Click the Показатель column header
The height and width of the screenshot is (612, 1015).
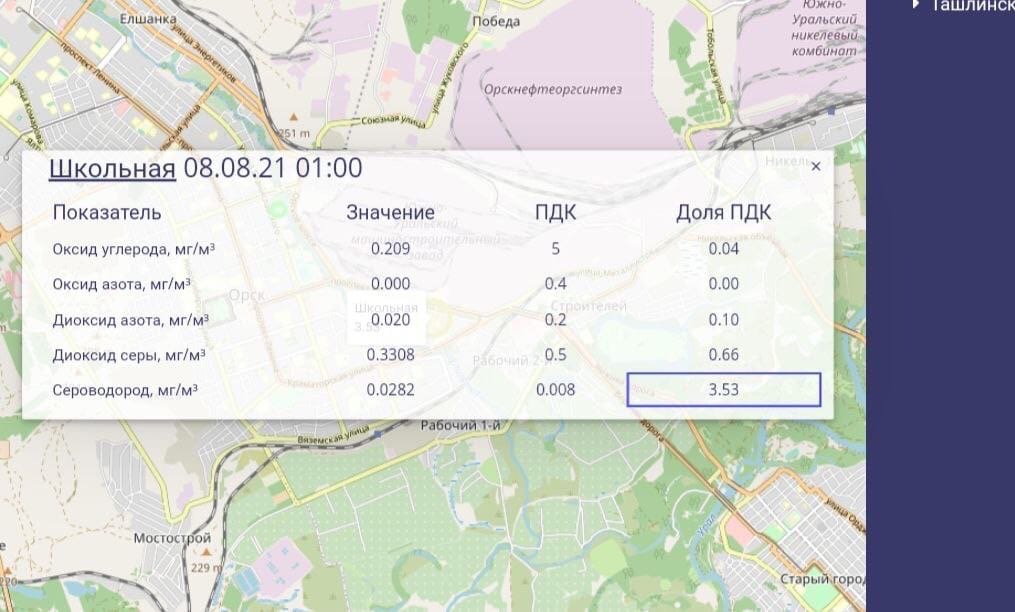[x=105, y=212]
